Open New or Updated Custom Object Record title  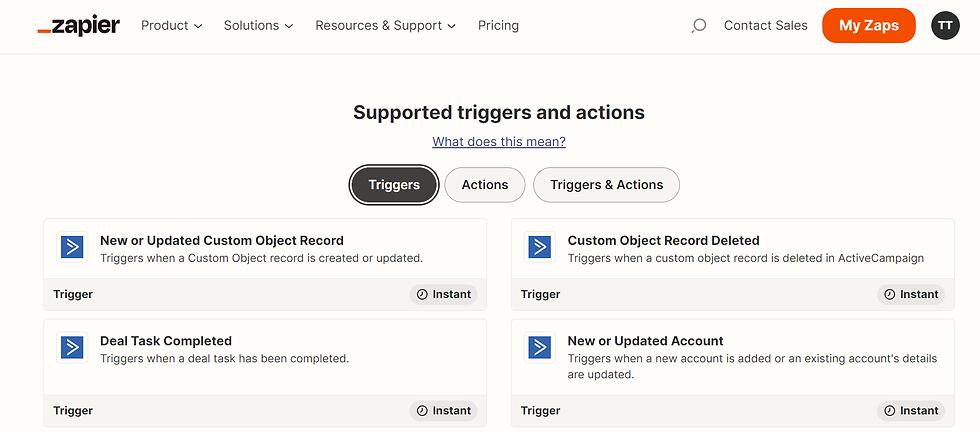(222, 241)
